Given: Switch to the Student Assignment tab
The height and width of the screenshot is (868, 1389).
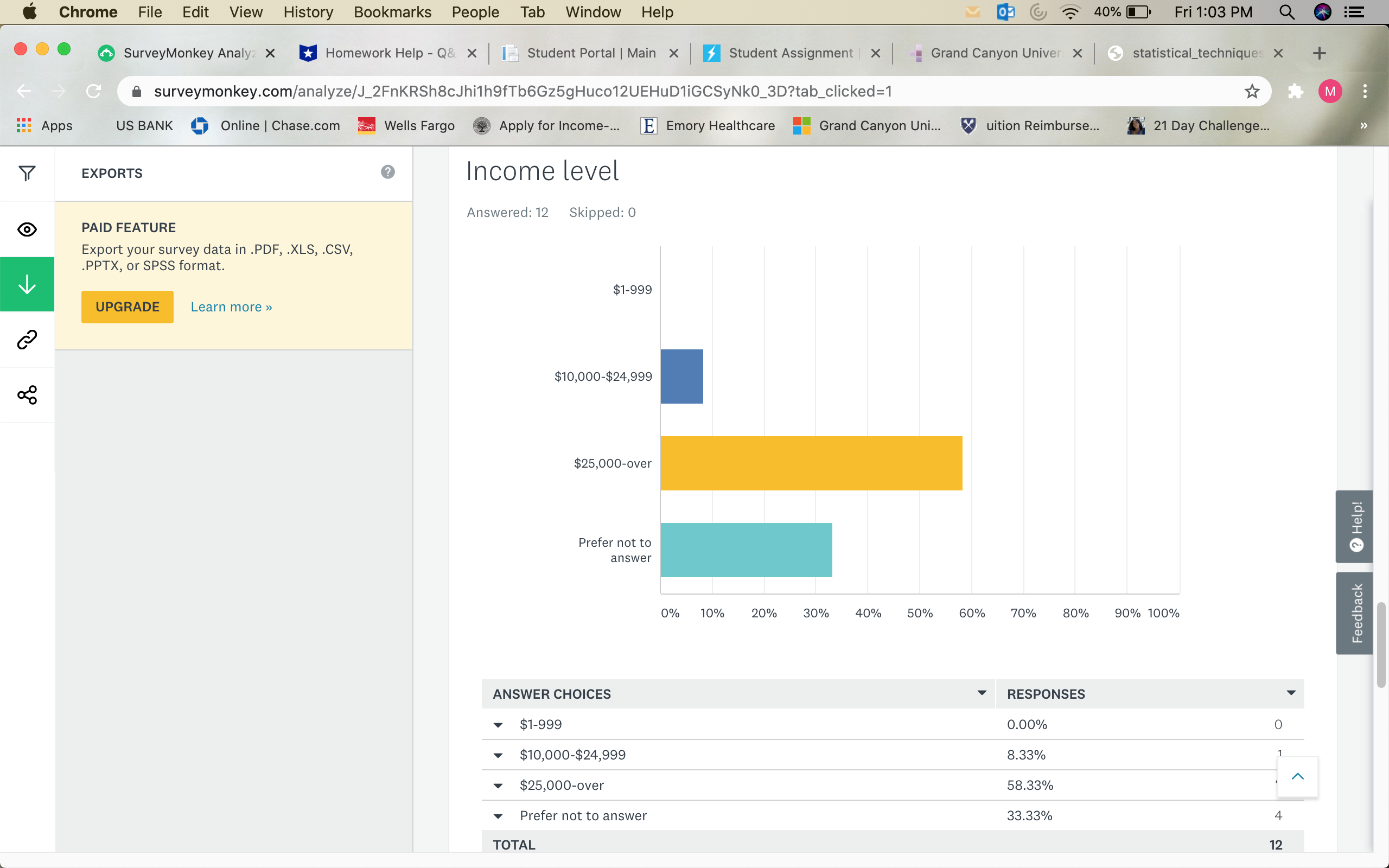Looking at the screenshot, I should (x=792, y=53).
